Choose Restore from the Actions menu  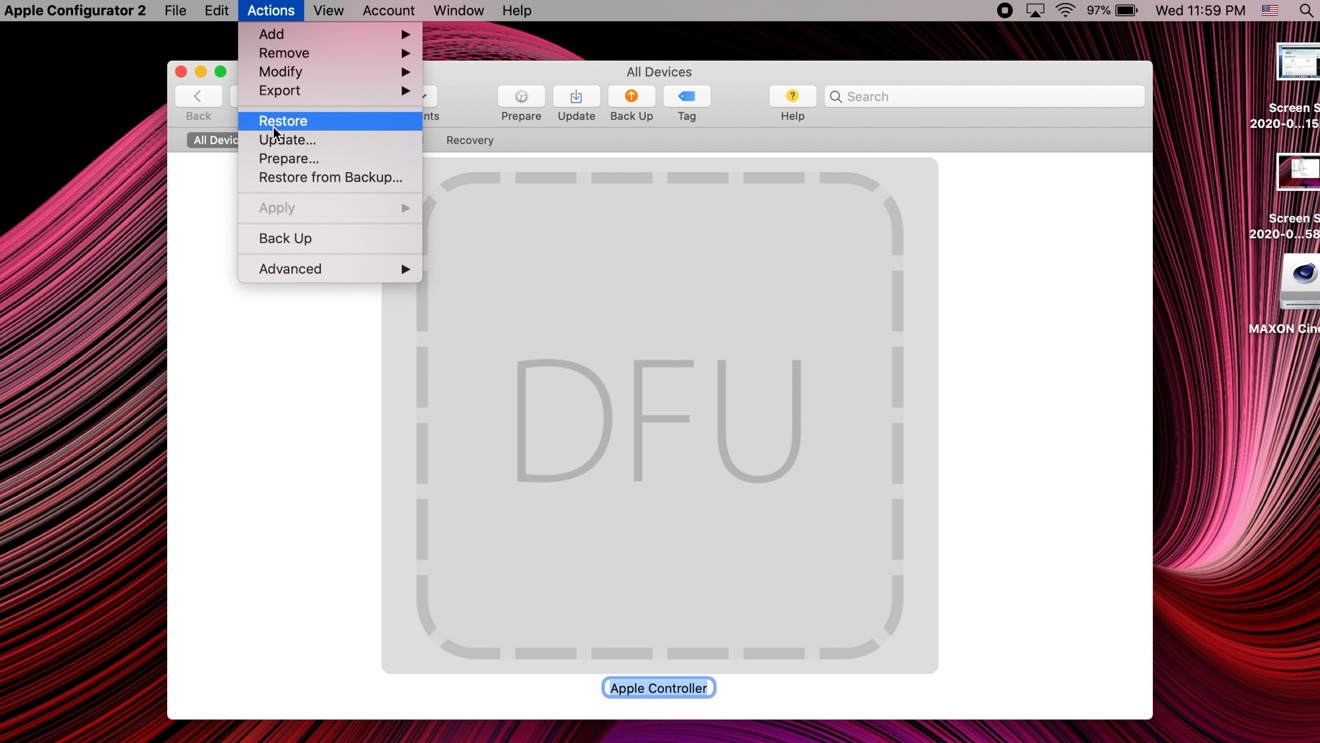[330, 121]
